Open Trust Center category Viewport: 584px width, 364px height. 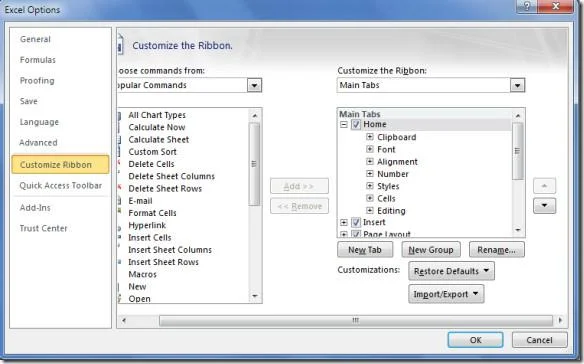coord(44,228)
